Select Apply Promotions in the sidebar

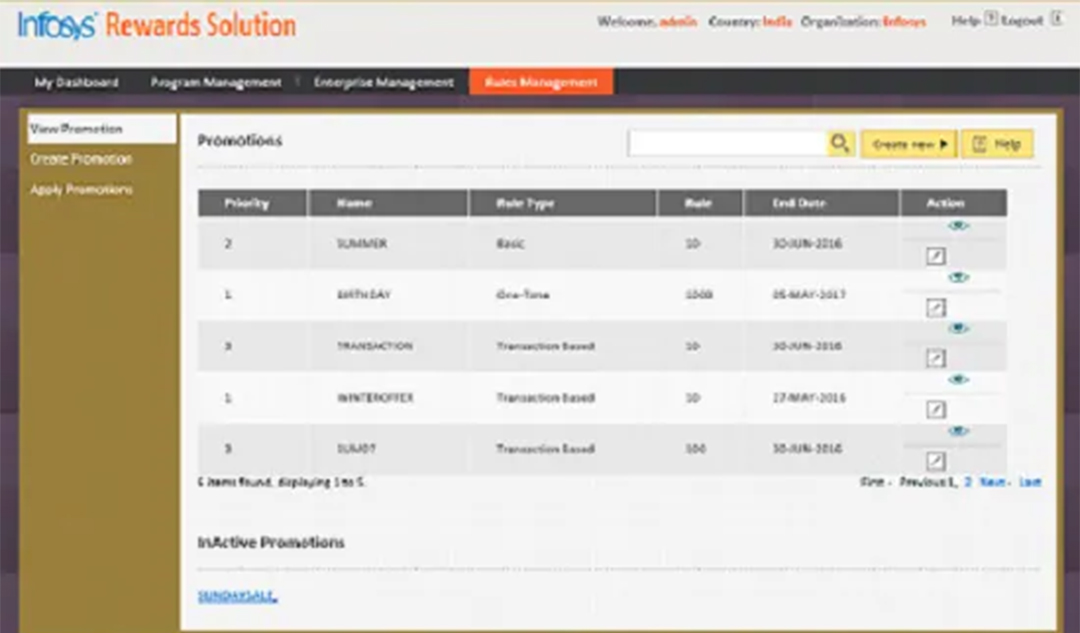(x=81, y=190)
